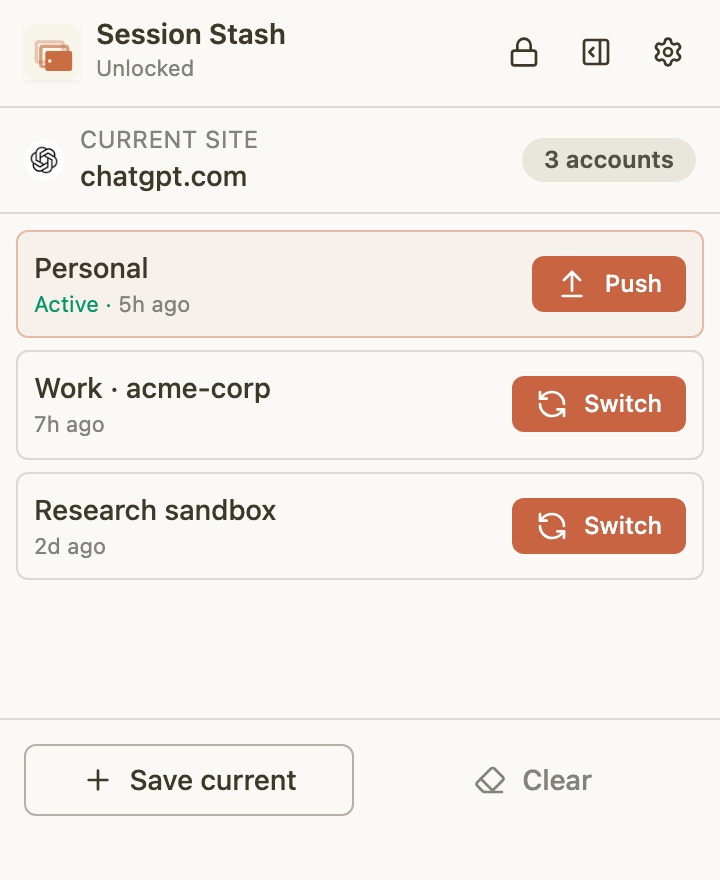Click the eraser icon beside Clear

coord(490,780)
